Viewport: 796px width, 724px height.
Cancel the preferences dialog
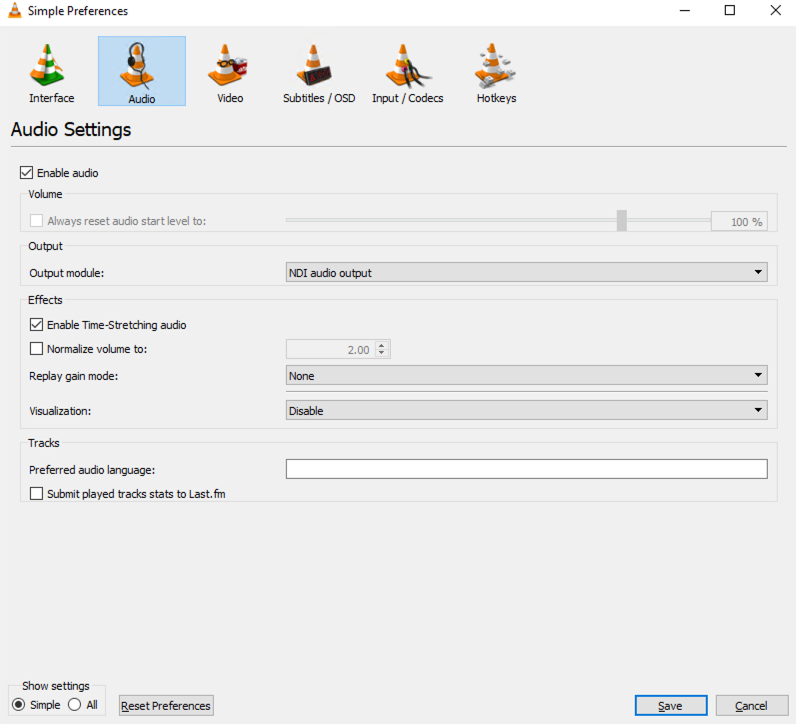coord(751,706)
